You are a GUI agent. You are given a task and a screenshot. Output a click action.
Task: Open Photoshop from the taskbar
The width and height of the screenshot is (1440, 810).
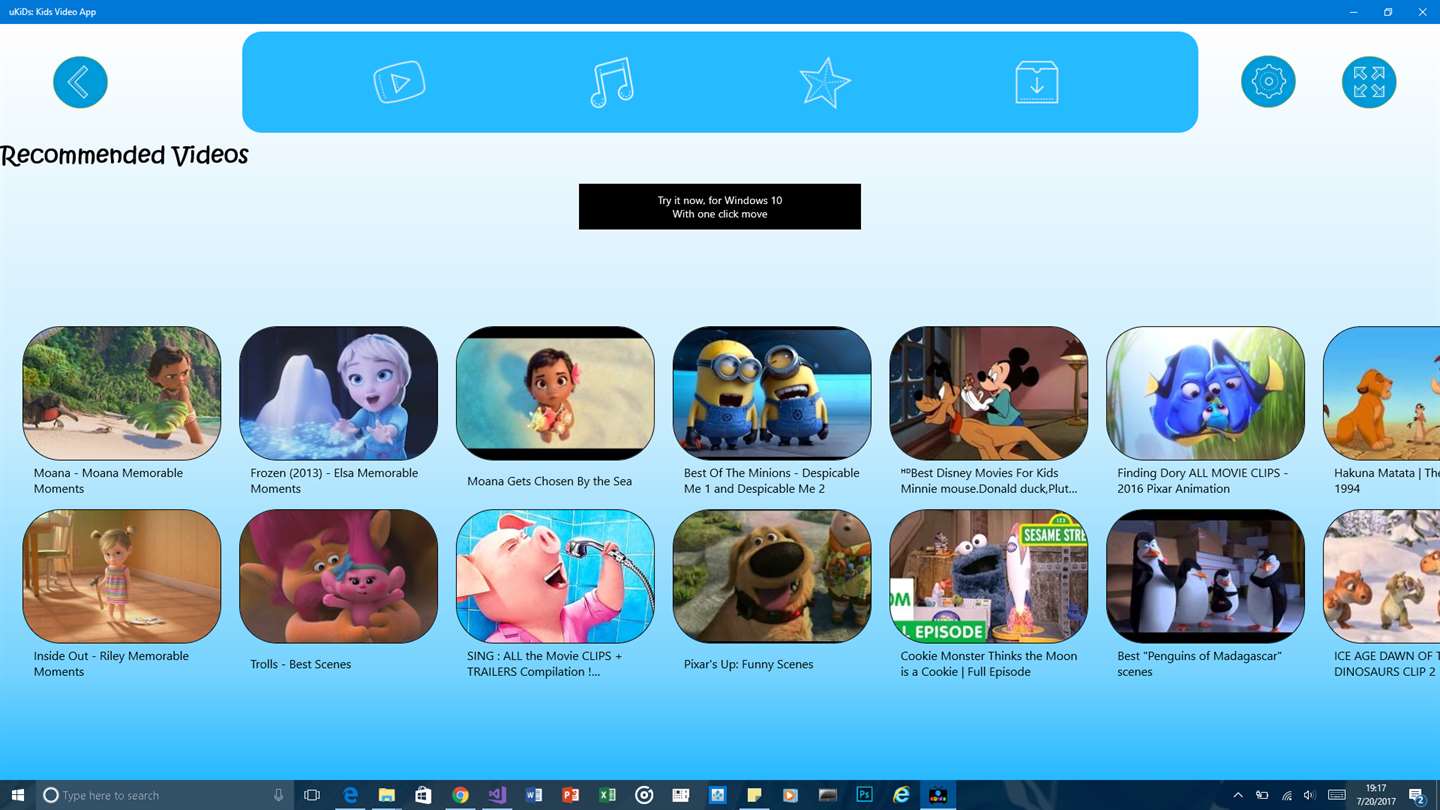click(x=865, y=795)
